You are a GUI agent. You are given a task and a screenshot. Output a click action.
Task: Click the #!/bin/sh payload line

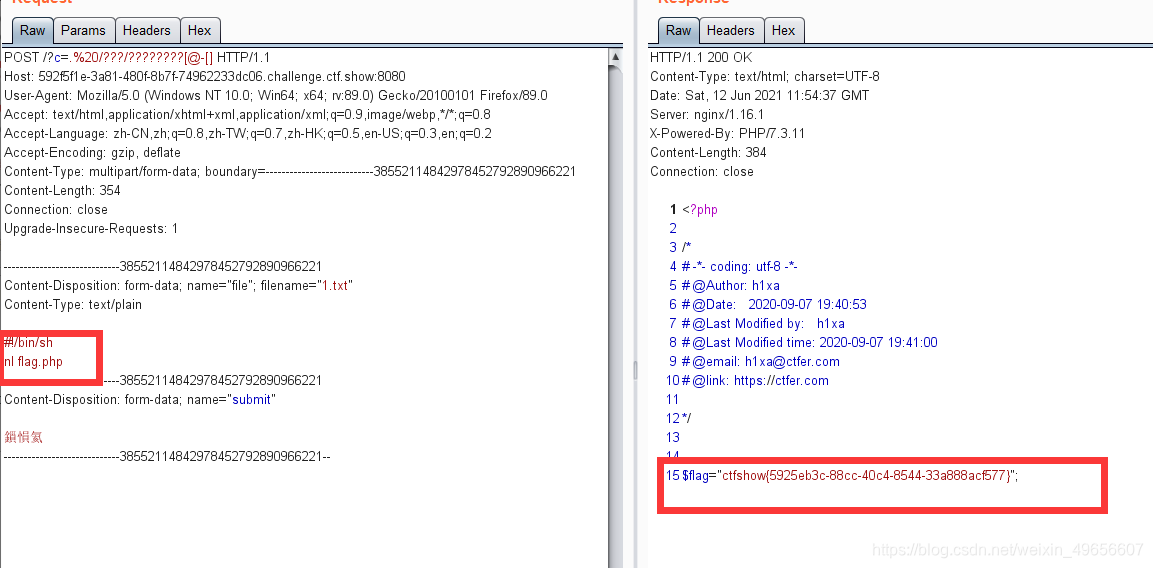click(x=28, y=343)
